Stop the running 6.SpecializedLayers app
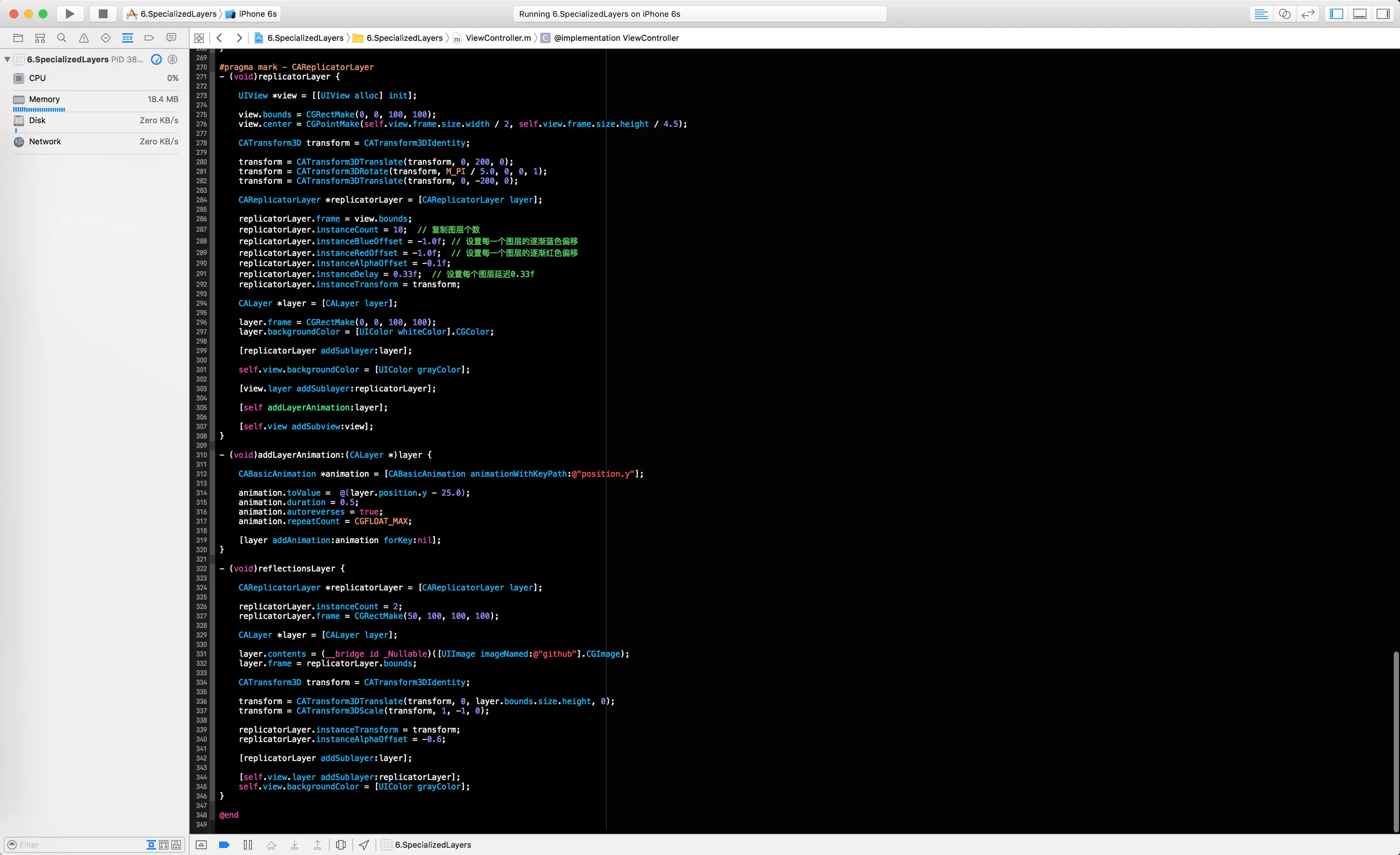Viewport: 1400px width, 855px height. (x=103, y=13)
